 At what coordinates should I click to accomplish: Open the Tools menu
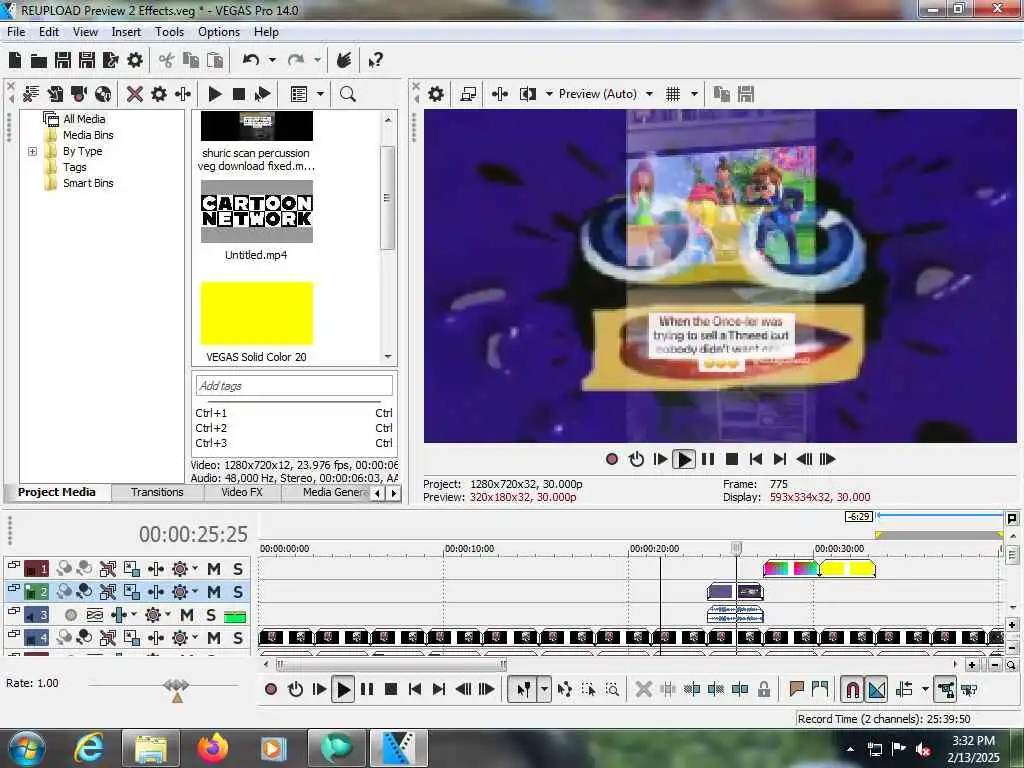point(169,32)
